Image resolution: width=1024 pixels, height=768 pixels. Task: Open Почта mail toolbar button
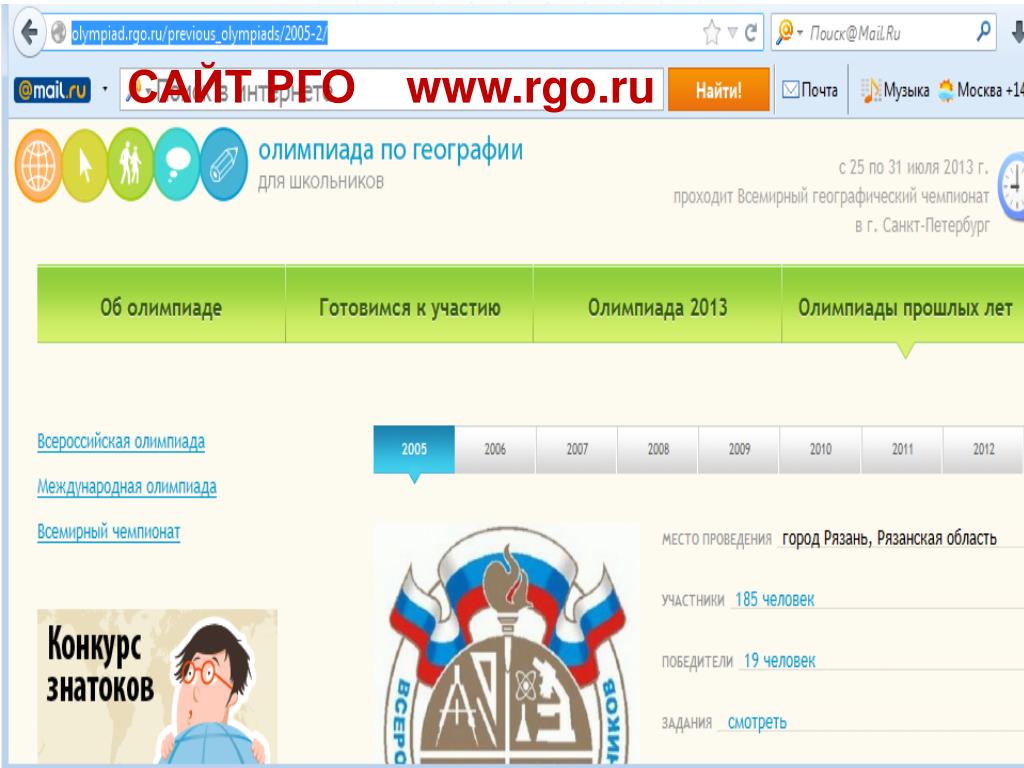(810, 89)
